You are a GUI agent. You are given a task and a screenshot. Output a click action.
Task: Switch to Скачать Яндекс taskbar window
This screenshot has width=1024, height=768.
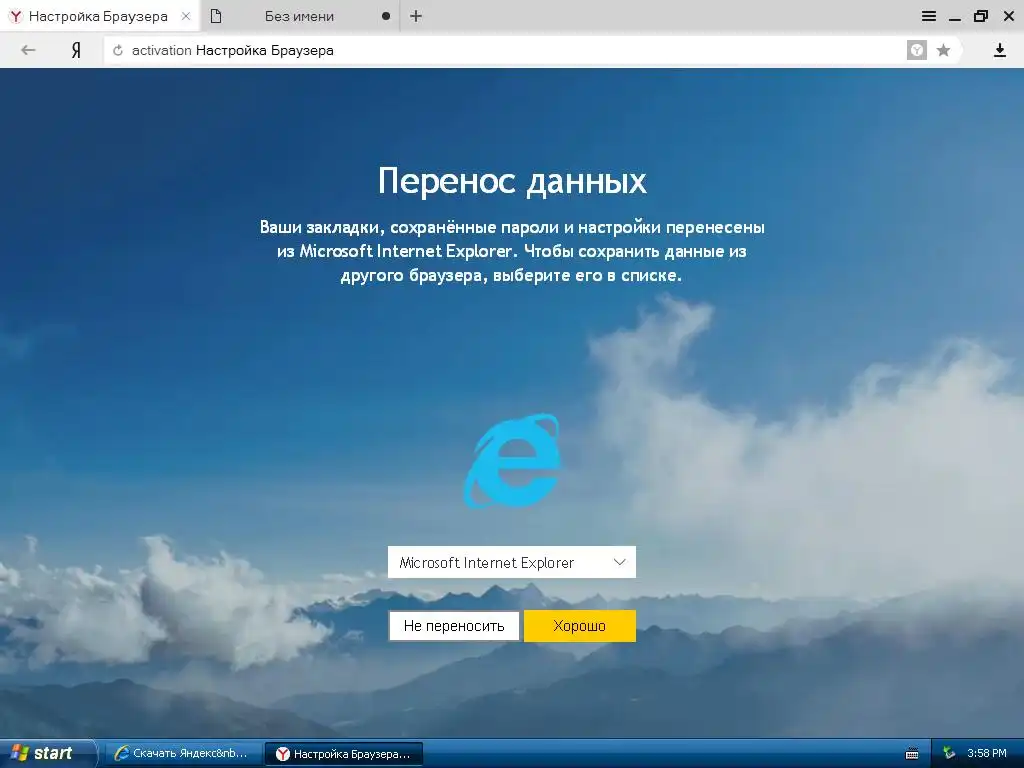point(182,753)
